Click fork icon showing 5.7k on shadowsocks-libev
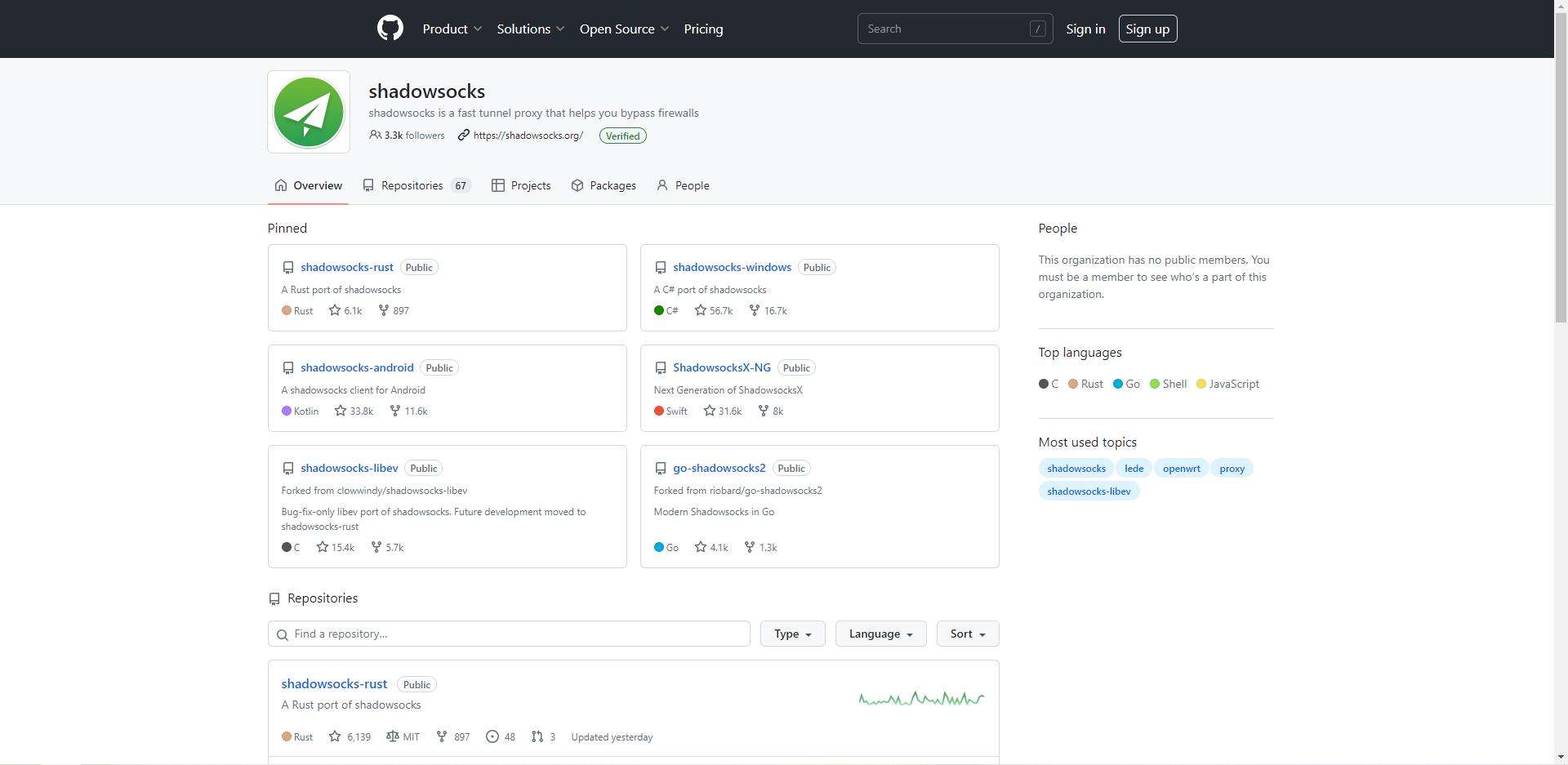The image size is (1568, 765). coord(376,547)
